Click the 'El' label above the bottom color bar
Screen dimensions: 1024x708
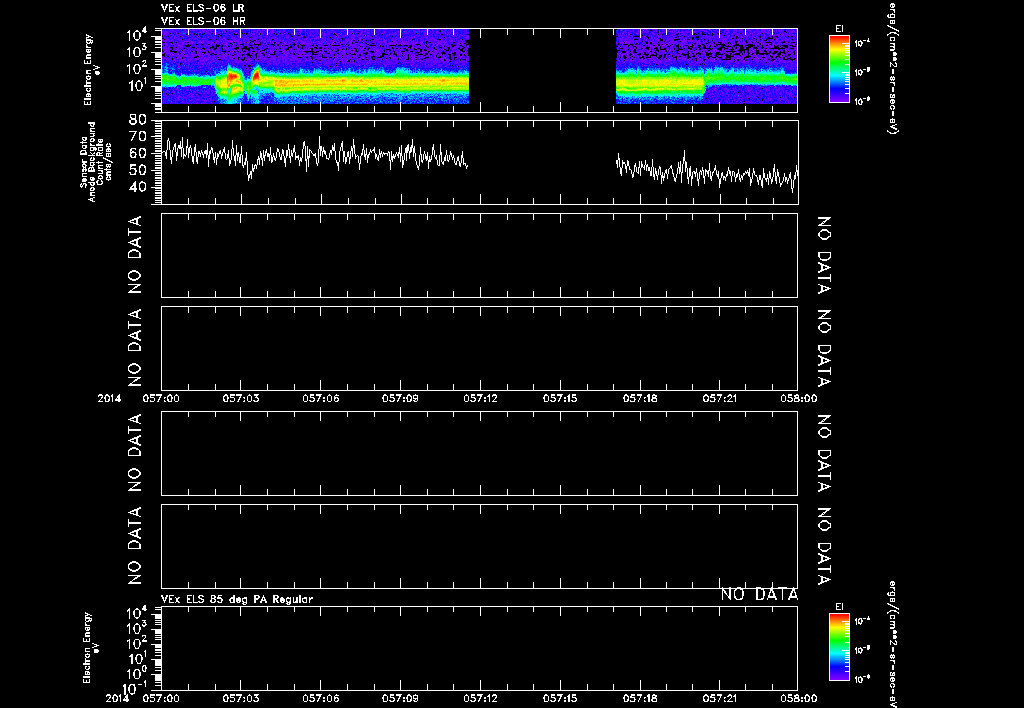[839, 607]
